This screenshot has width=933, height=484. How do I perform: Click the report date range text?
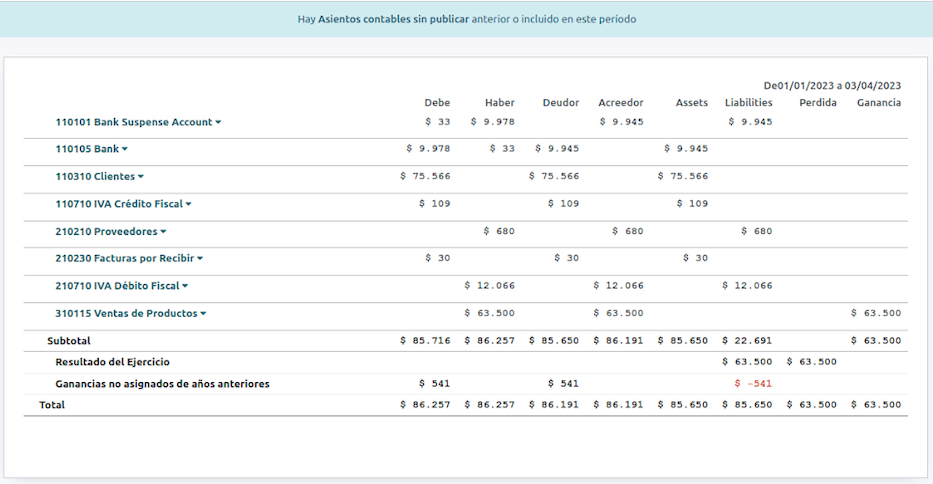pos(832,86)
